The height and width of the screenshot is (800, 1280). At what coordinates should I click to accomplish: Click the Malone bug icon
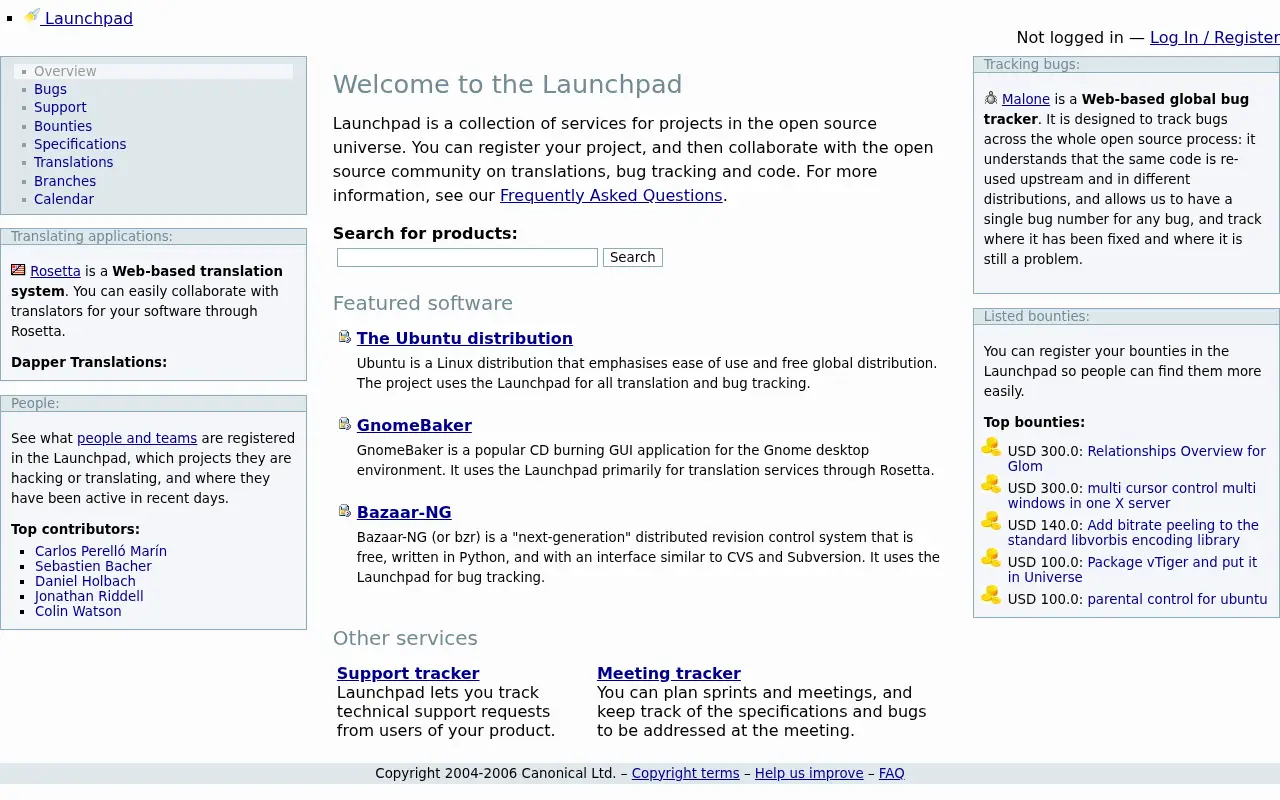point(991,98)
